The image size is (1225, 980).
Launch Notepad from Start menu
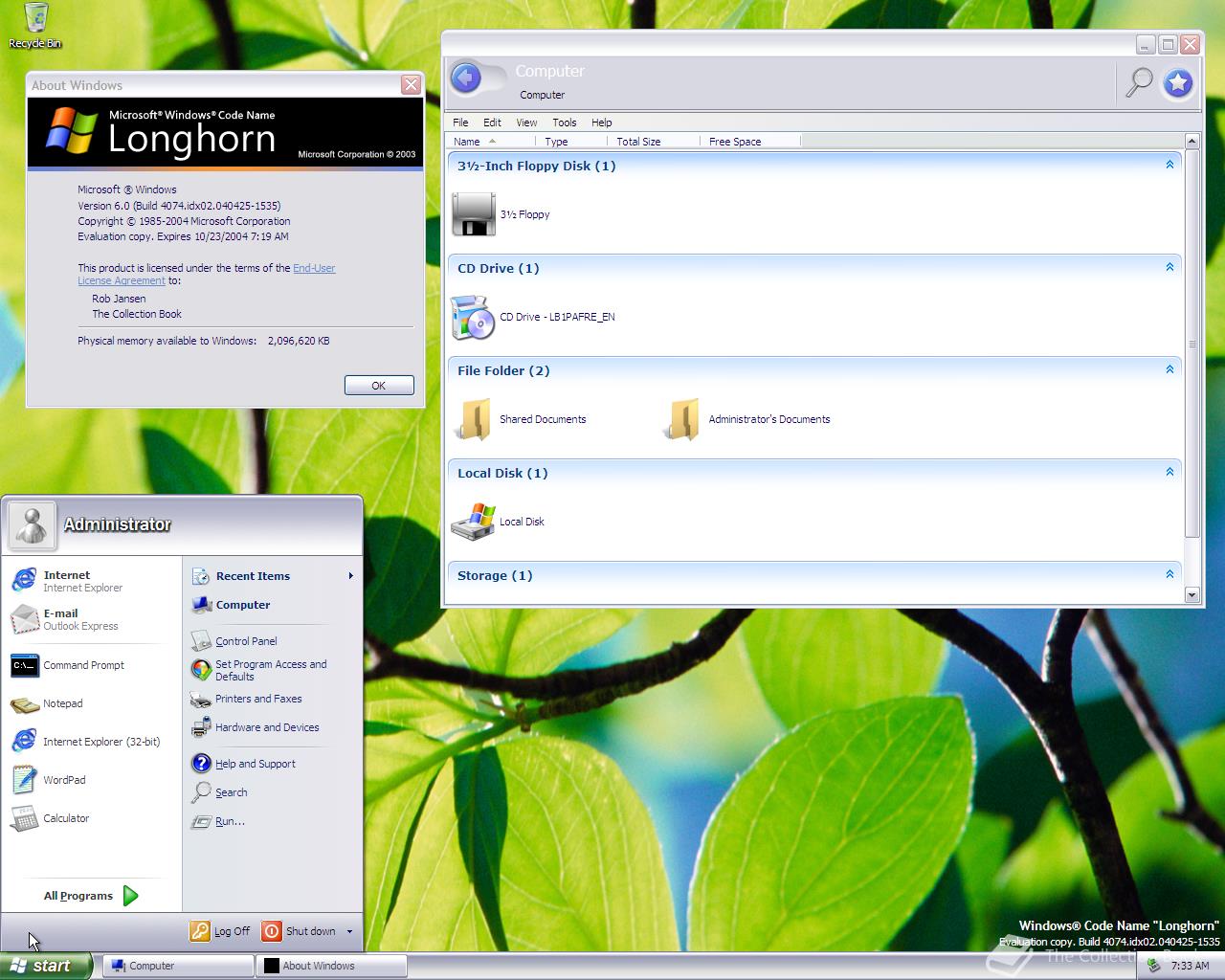[92, 703]
